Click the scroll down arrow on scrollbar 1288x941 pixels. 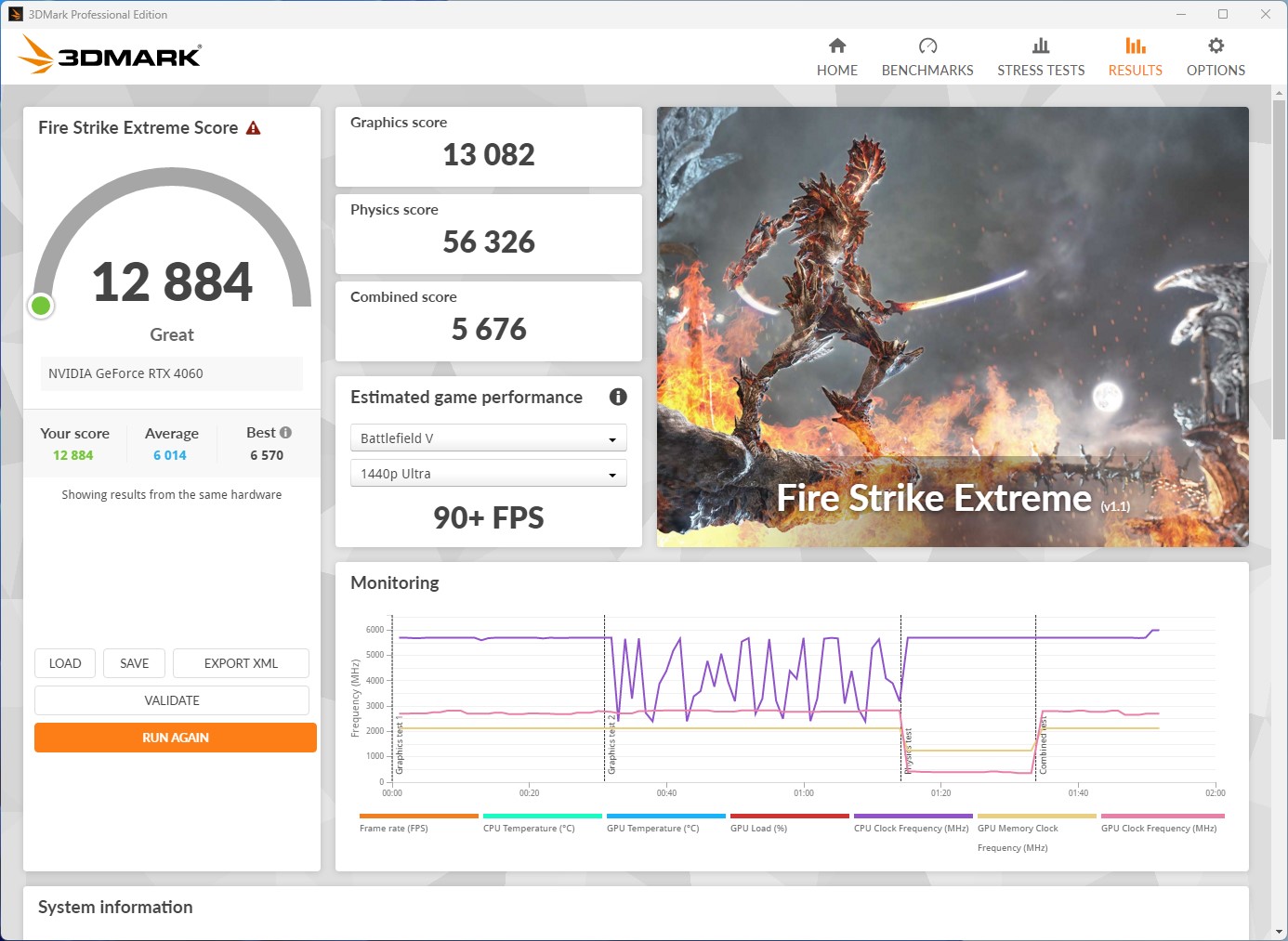tap(1279, 931)
